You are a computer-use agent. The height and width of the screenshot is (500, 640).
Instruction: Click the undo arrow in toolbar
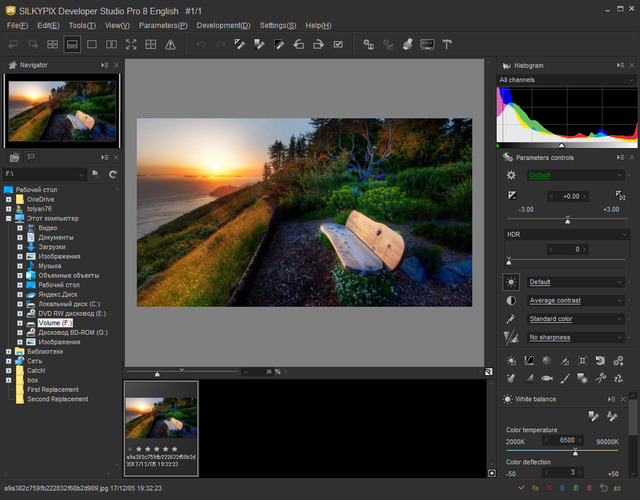coord(201,45)
